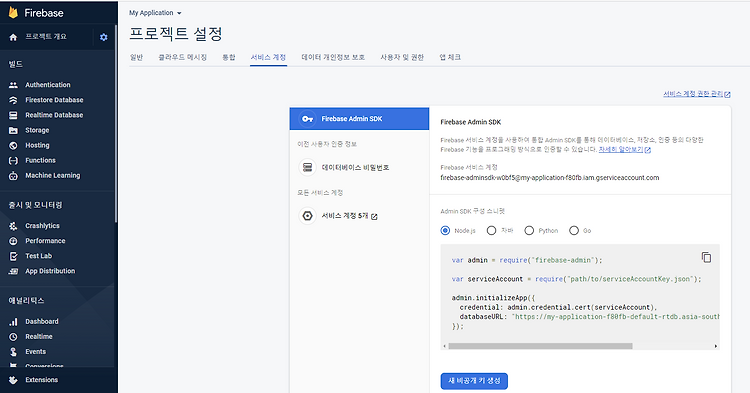Click the Crashlytics bug icon

click(13, 226)
